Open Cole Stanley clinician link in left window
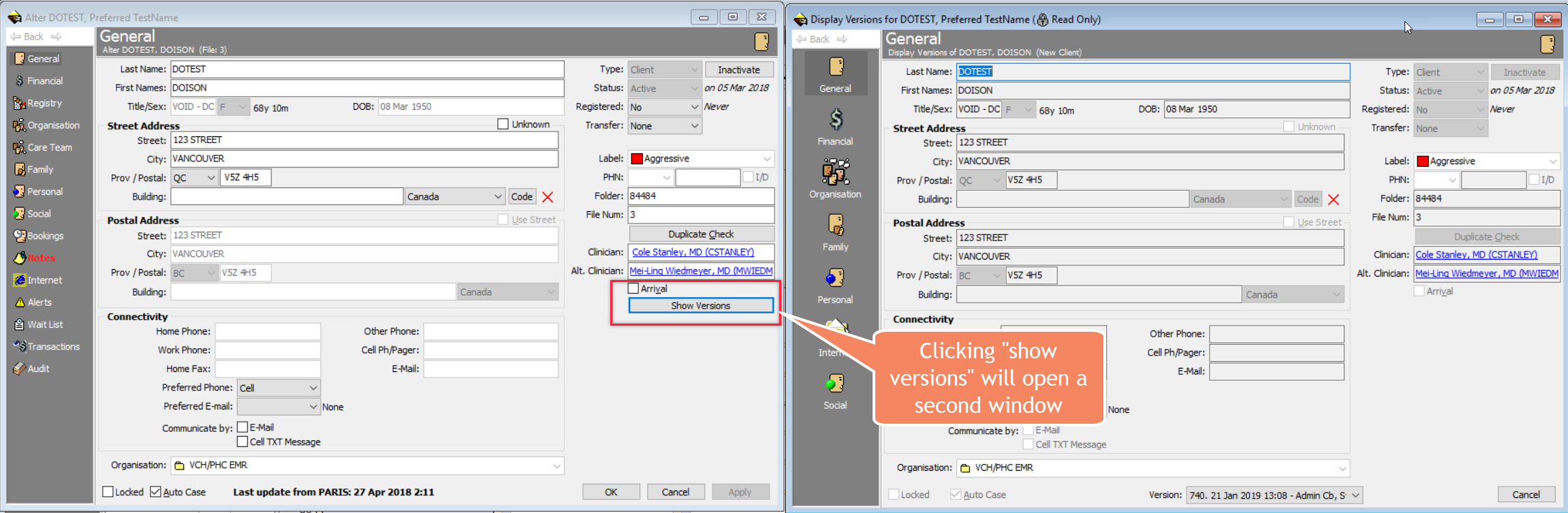This screenshot has height=513, width=1568. pyautogui.click(x=693, y=252)
